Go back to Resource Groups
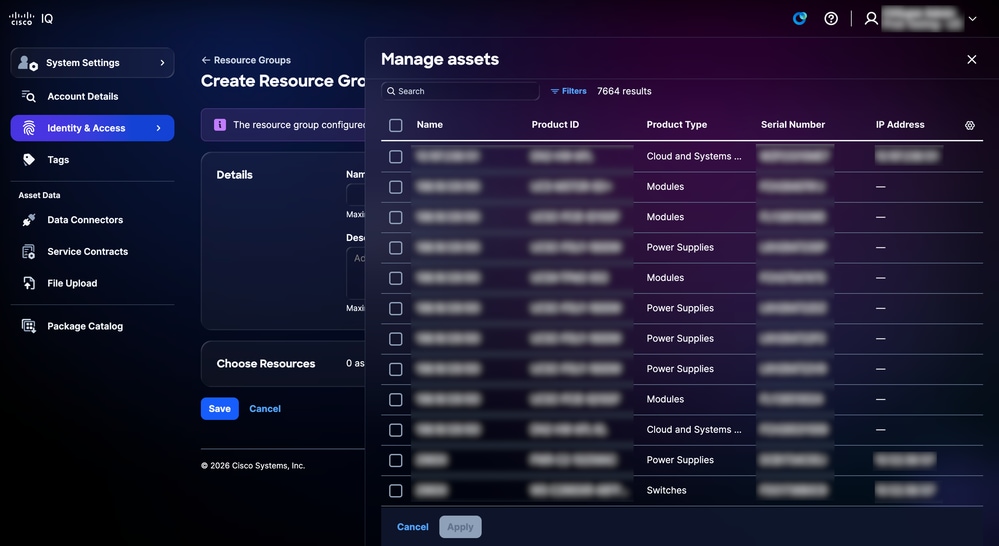 pyautogui.click(x=246, y=60)
